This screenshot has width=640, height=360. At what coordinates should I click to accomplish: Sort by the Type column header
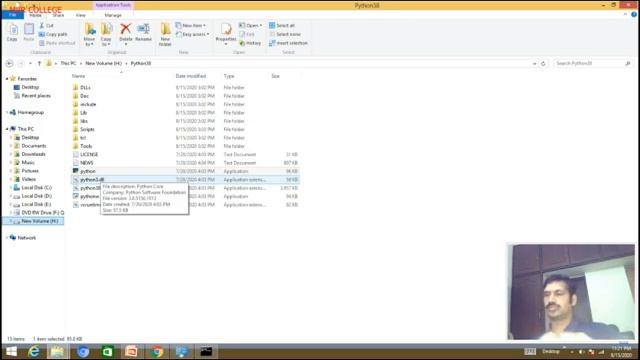point(229,76)
